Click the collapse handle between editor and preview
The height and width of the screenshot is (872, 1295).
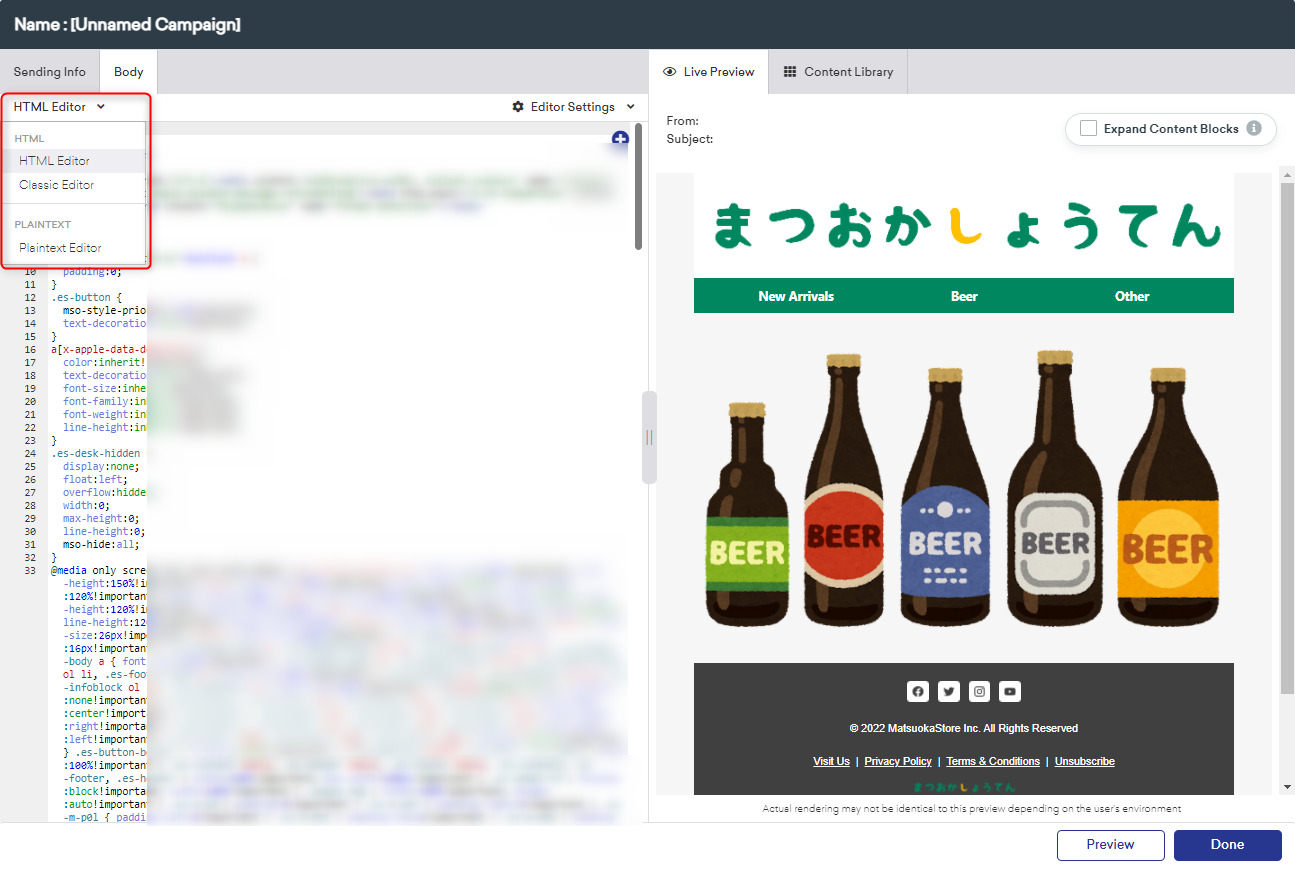click(x=649, y=436)
